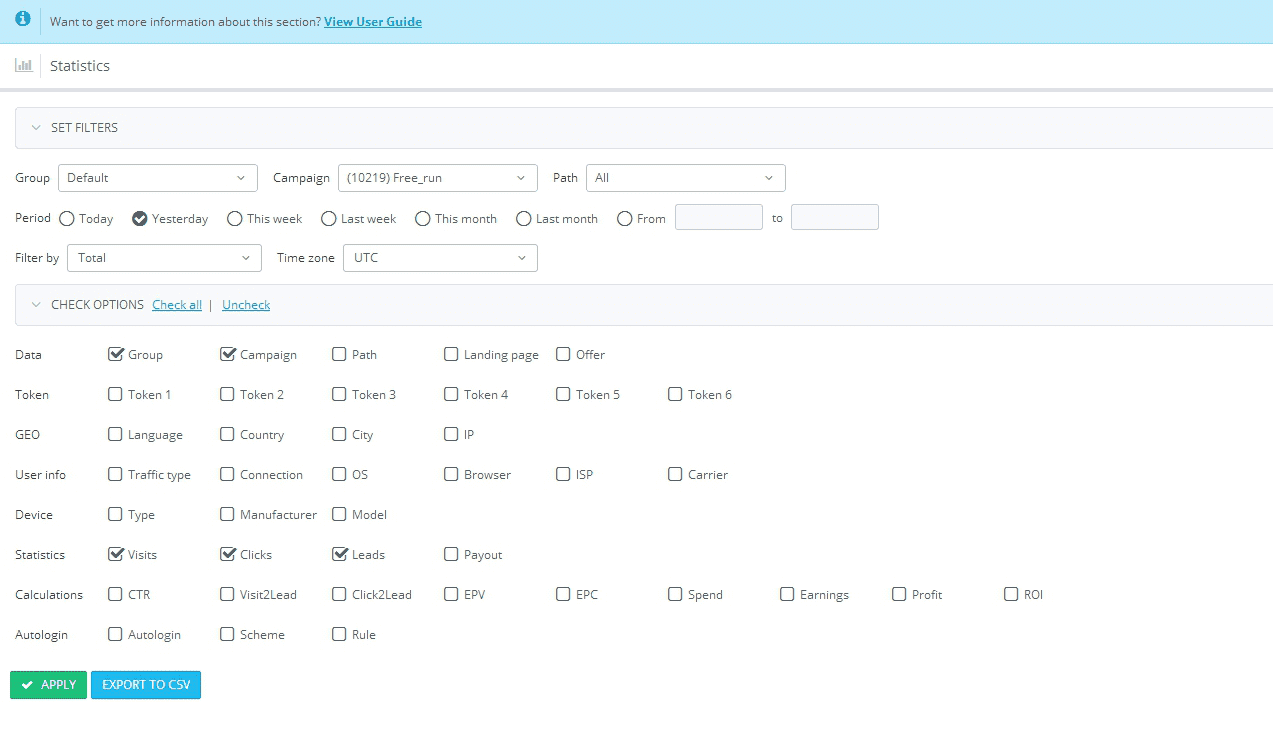Open the Time zone dropdown showing UTC
1273x734 pixels.
(440, 258)
